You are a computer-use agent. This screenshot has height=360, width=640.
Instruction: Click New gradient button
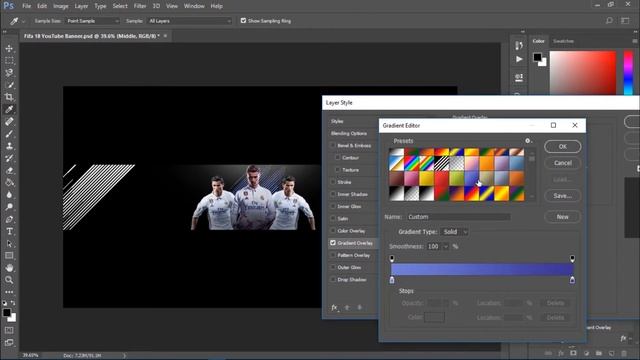tap(562, 217)
